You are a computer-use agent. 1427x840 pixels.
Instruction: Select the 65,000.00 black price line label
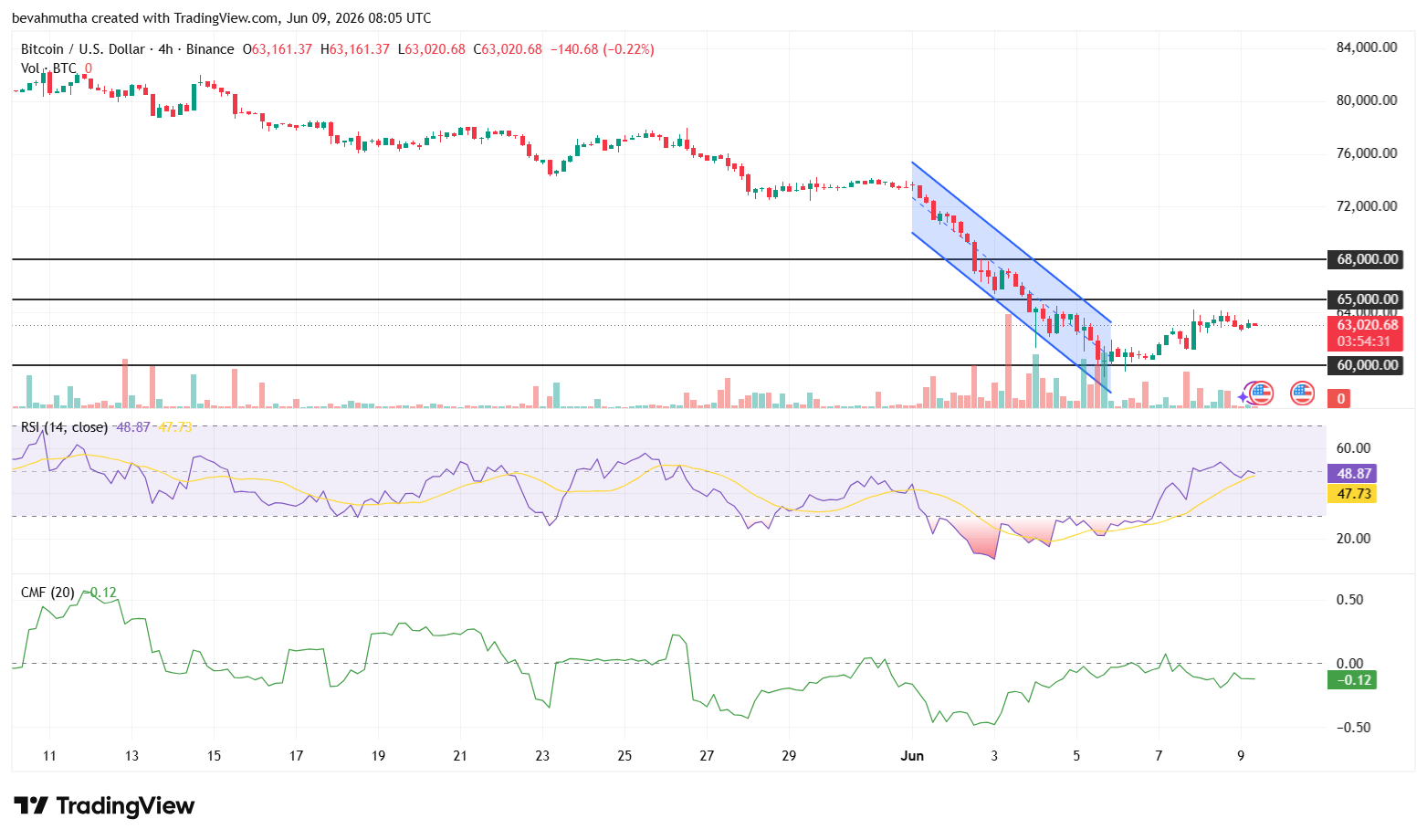pyautogui.click(x=1367, y=299)
